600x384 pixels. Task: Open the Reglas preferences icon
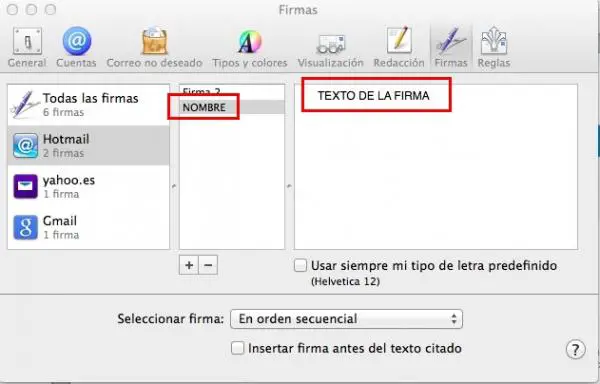coord(494,41)
